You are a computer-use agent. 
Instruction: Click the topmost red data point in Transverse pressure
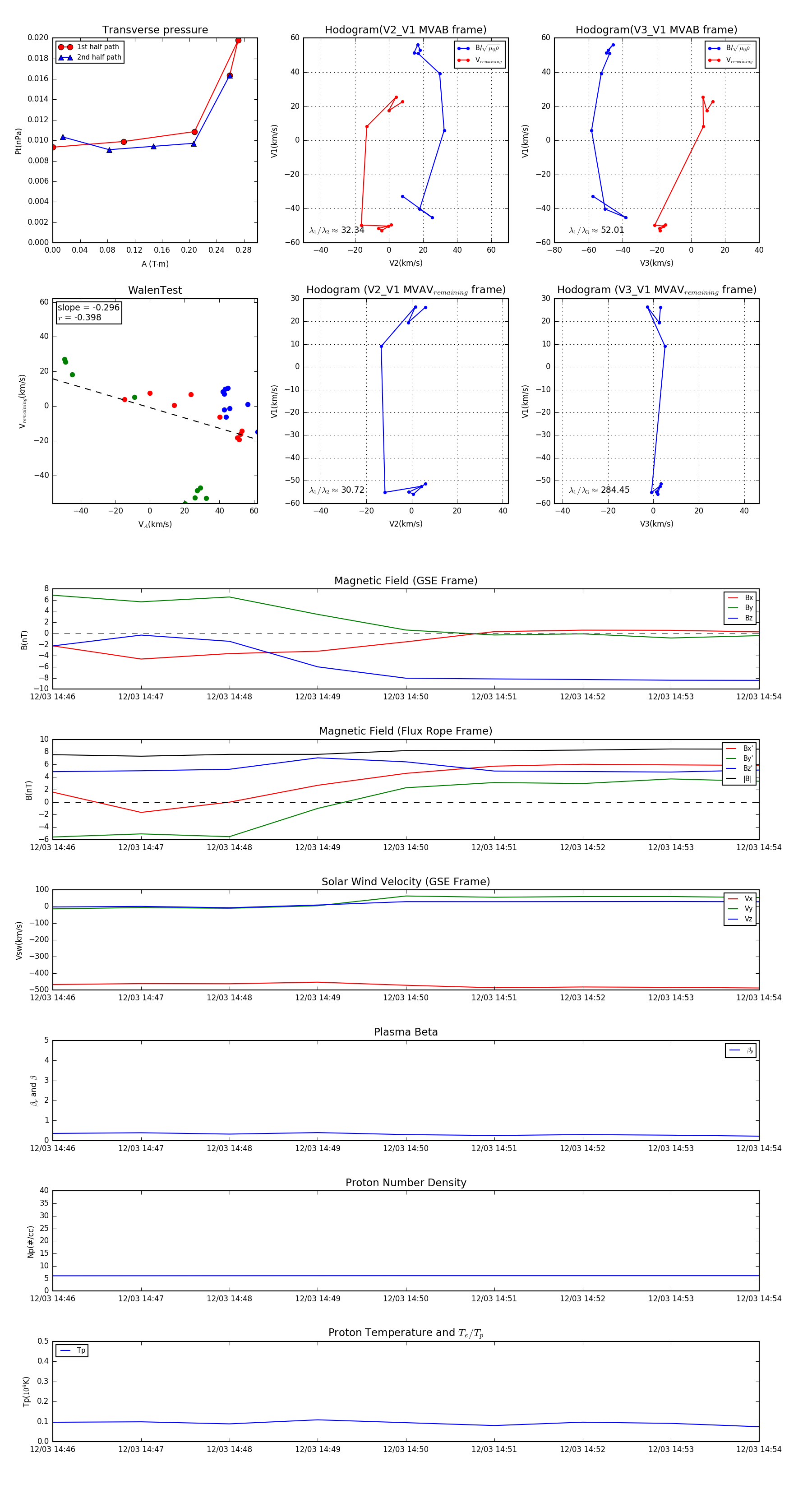[x=238, y=41]
